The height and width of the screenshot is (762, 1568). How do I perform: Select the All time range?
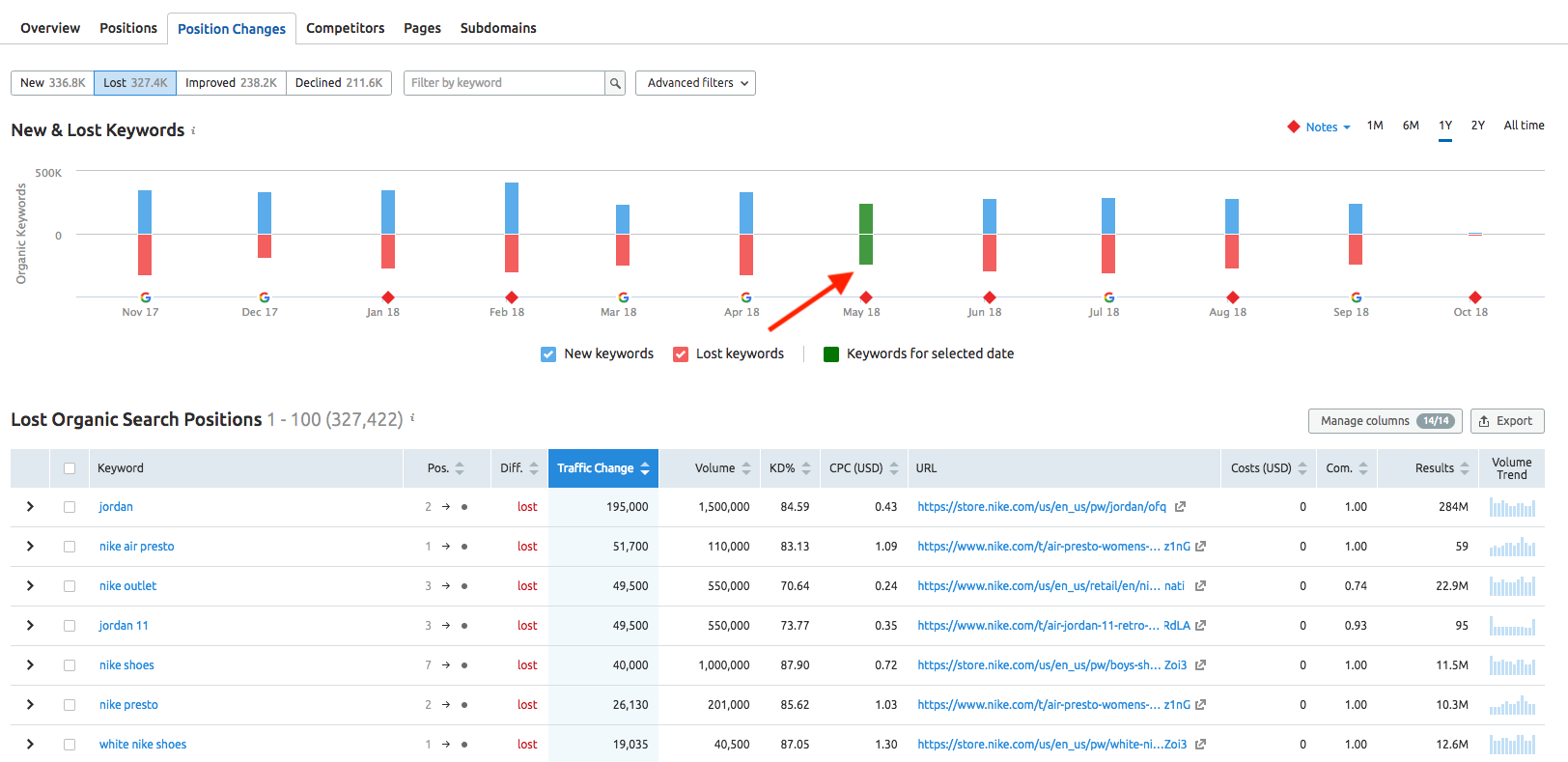[x=1524, y=126]
